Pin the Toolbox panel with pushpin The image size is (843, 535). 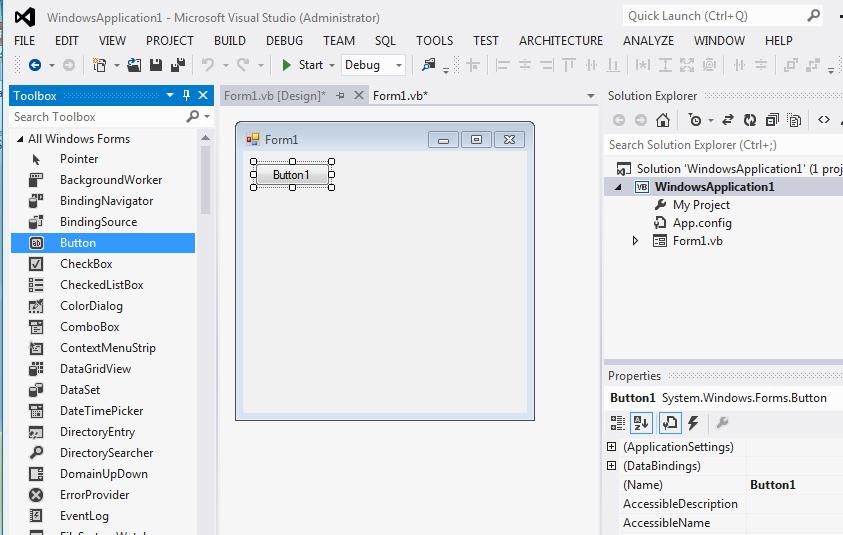coord(186,96)
